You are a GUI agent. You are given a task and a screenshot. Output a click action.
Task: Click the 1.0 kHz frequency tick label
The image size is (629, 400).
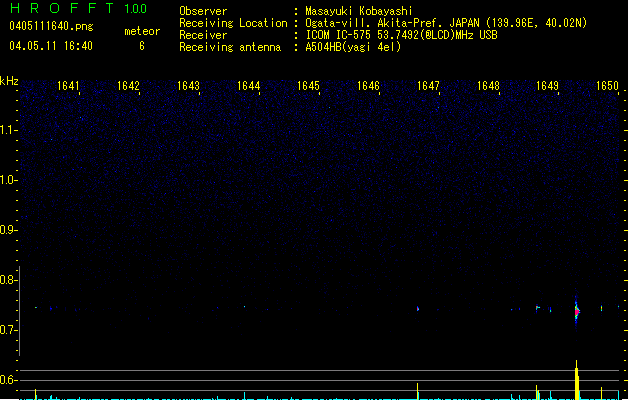click(7, 180)
